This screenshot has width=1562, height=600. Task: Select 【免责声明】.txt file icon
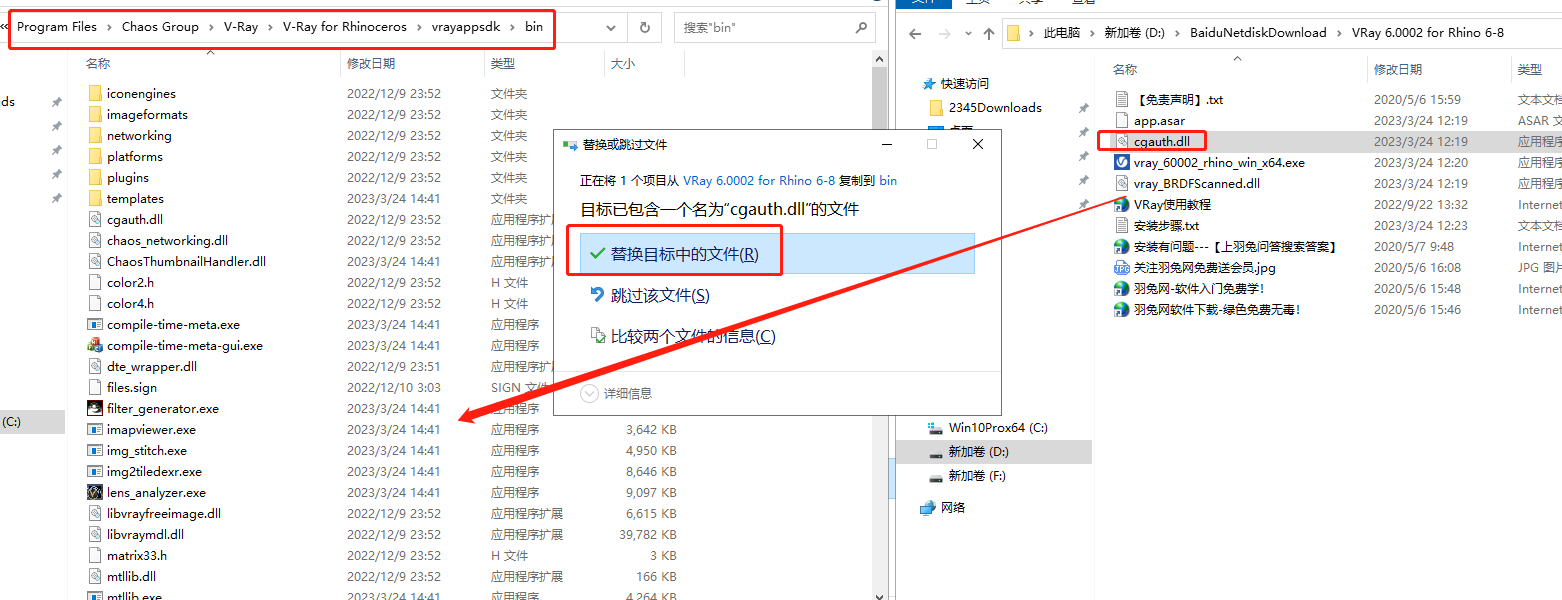pos(1122,99)
